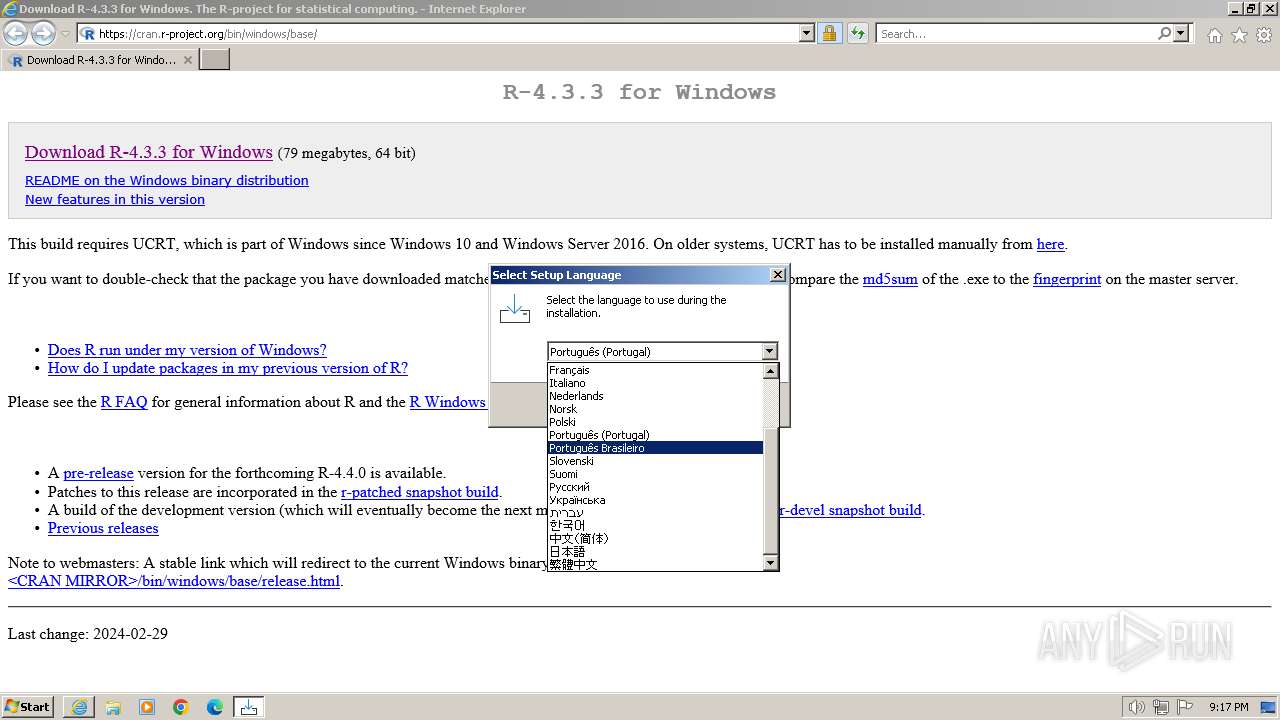Select Norsk in the language list
Viewport: 1280px width, 720px height.
(655, 409)
